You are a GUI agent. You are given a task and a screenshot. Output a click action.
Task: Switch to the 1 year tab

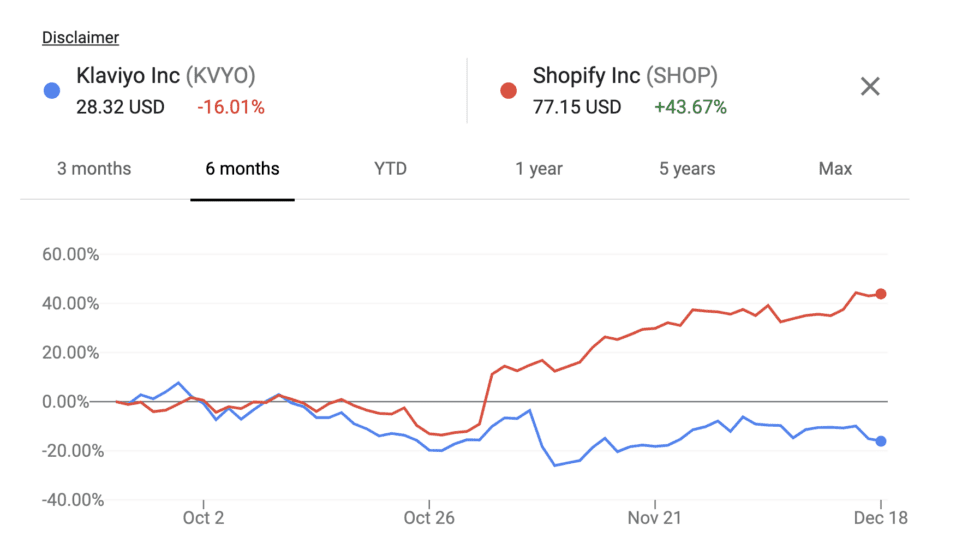pyautogui.click(x=539, y=169)
